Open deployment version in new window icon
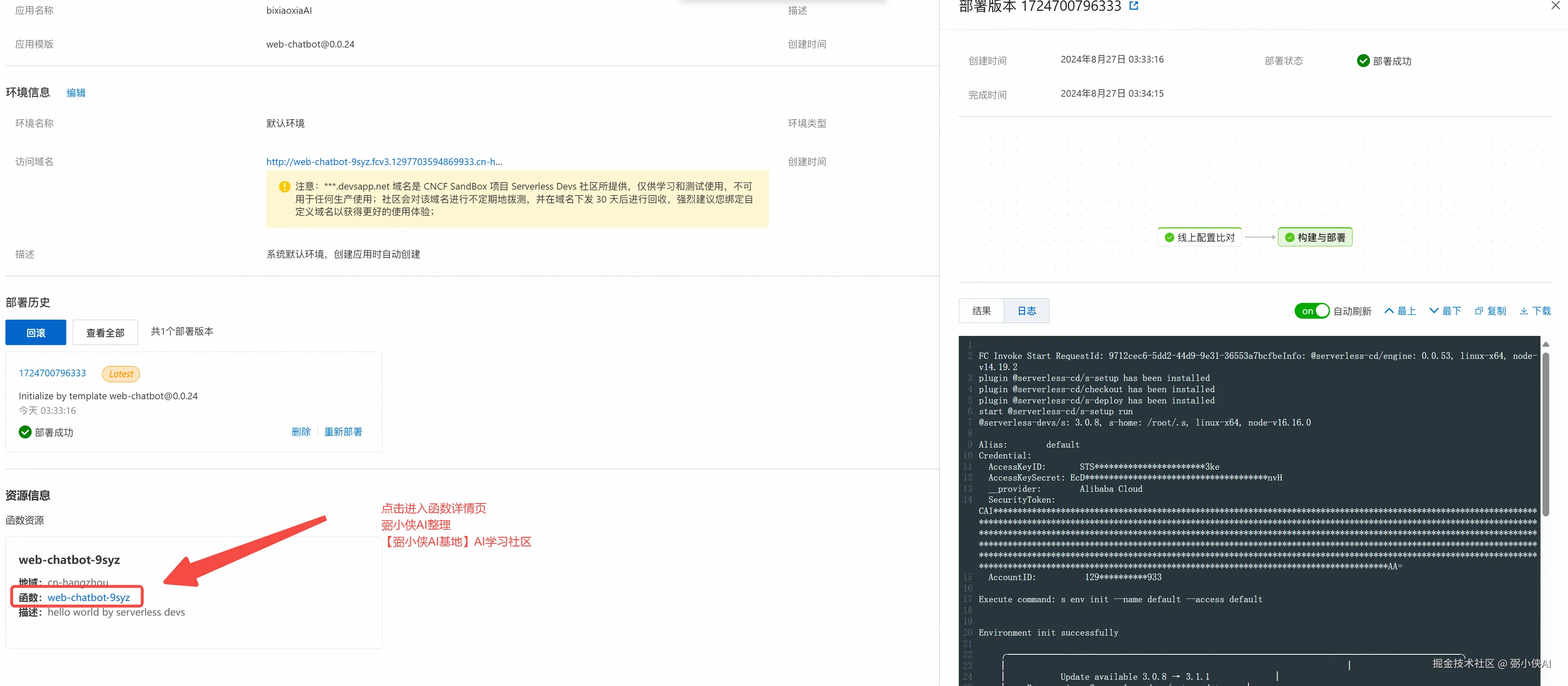1568x686 pixels. click(1133, 6)
